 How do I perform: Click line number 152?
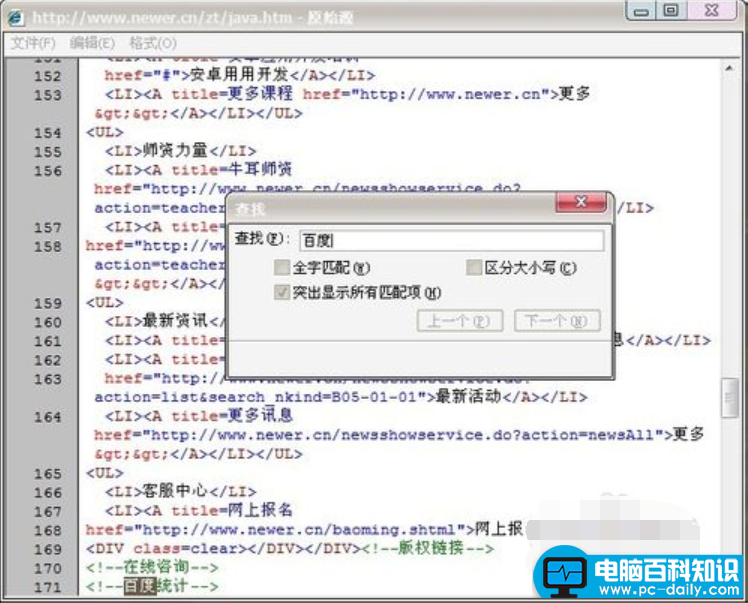pyautogui.click(x=48, y=76)
